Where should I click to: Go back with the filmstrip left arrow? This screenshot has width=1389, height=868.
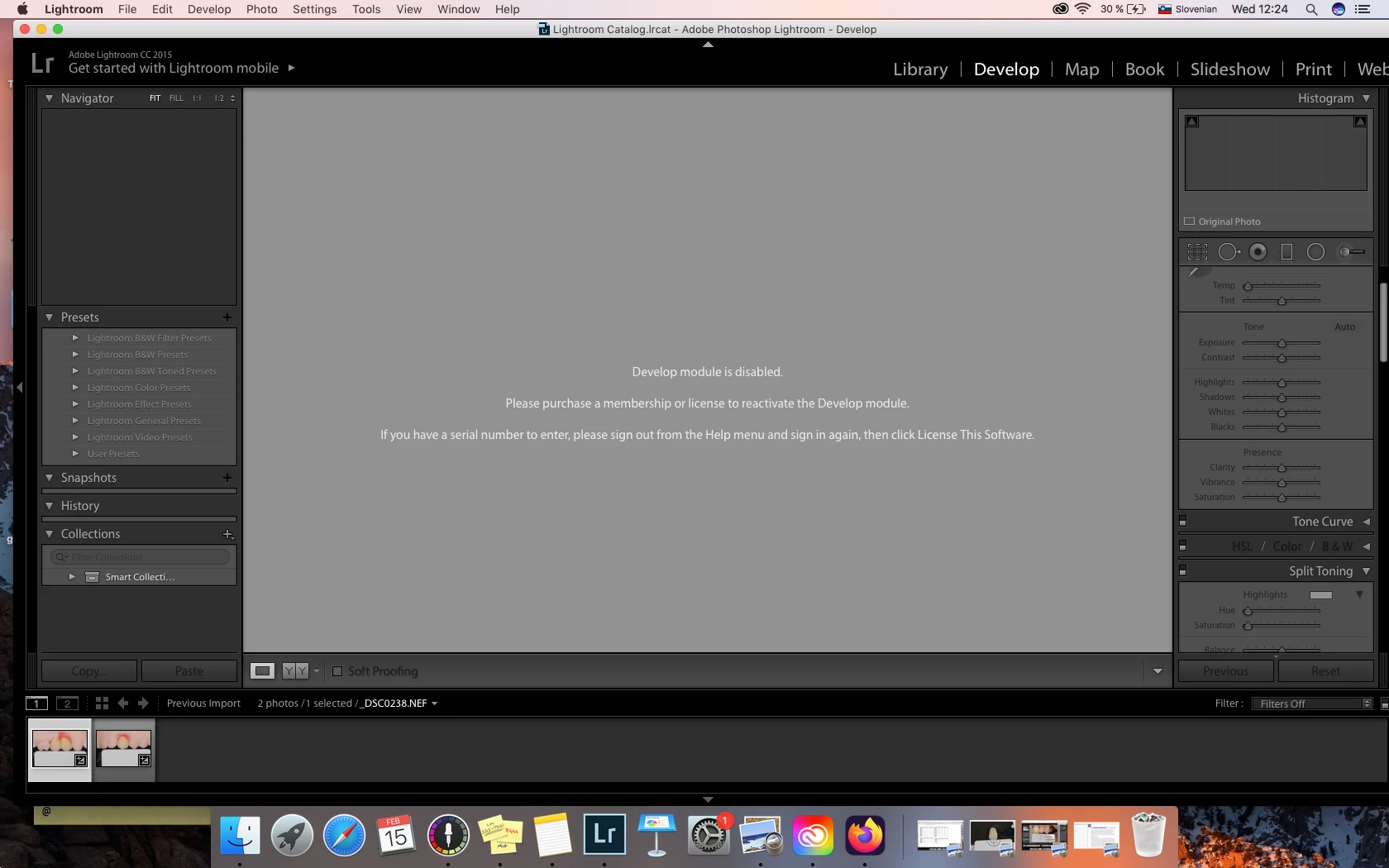point(123,703)
